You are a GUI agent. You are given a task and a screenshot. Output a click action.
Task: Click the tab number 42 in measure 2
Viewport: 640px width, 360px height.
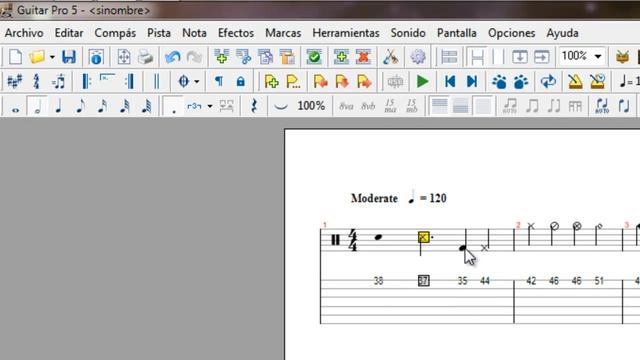(531, 281)
